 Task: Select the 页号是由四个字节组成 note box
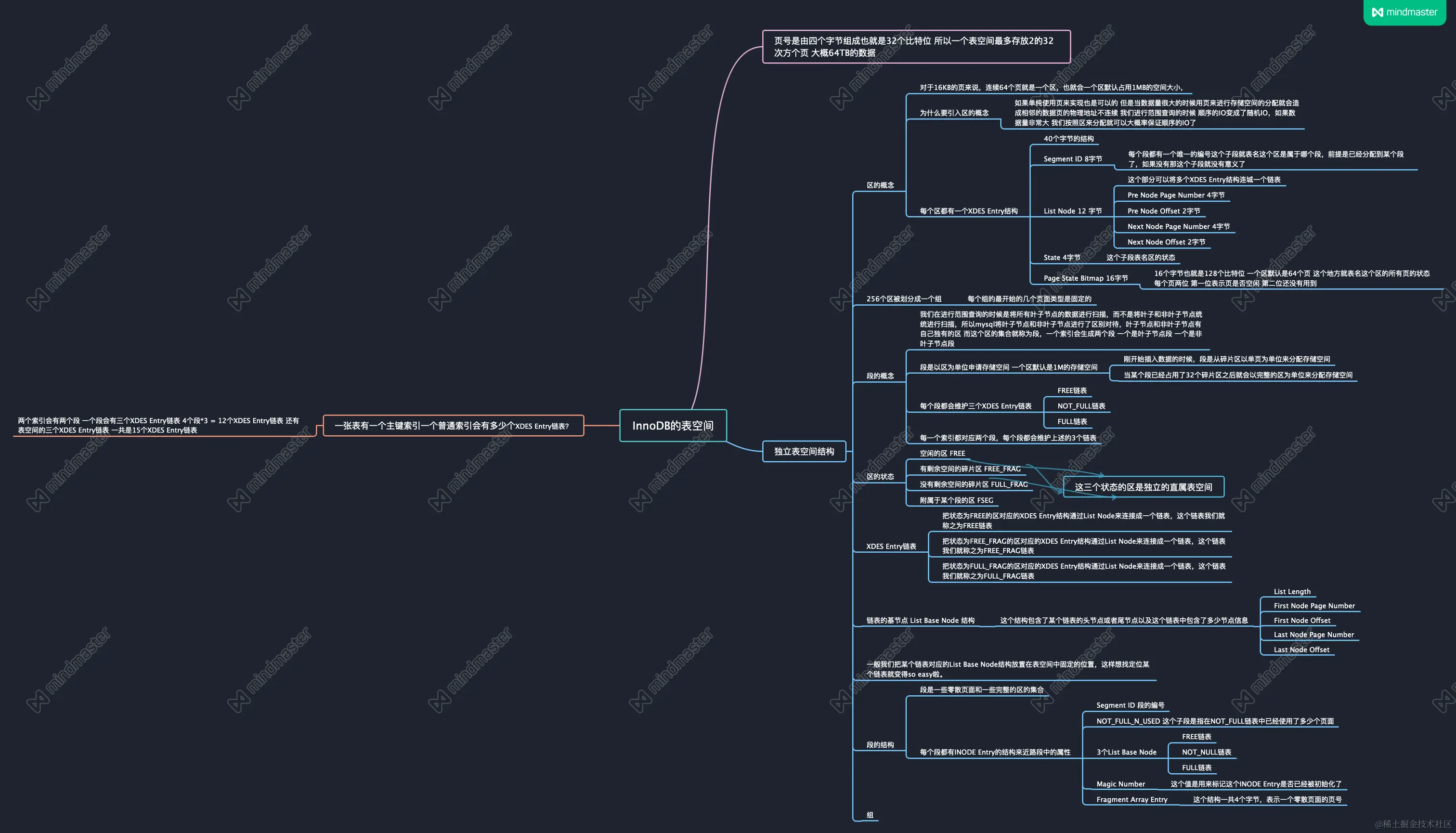(916, 46)
